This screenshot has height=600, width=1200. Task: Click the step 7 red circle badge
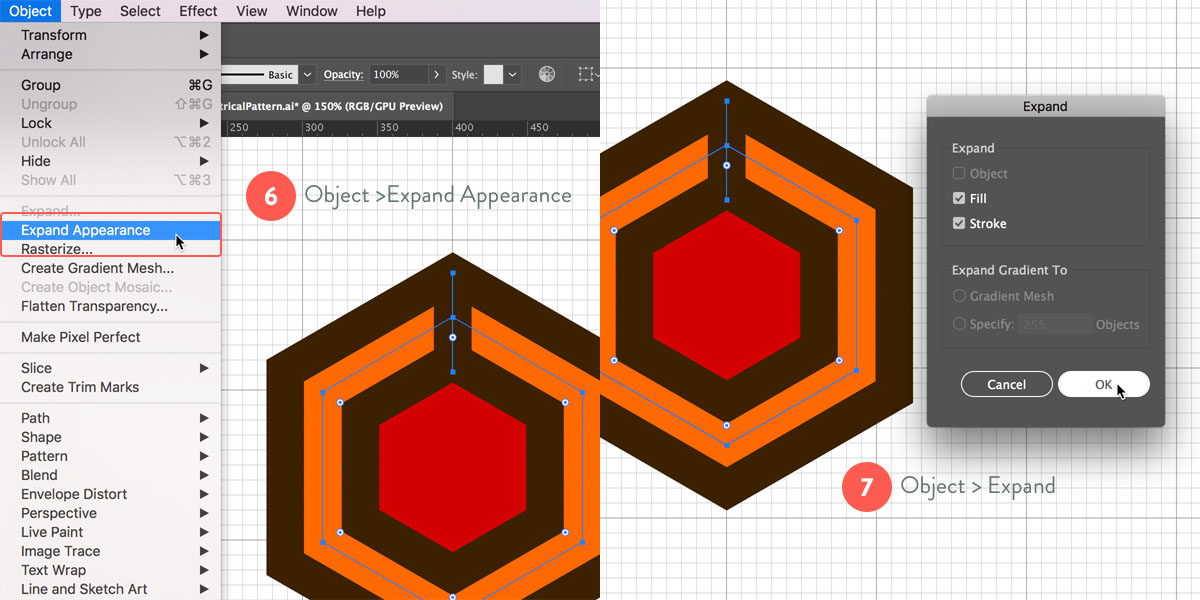(865, 487)
